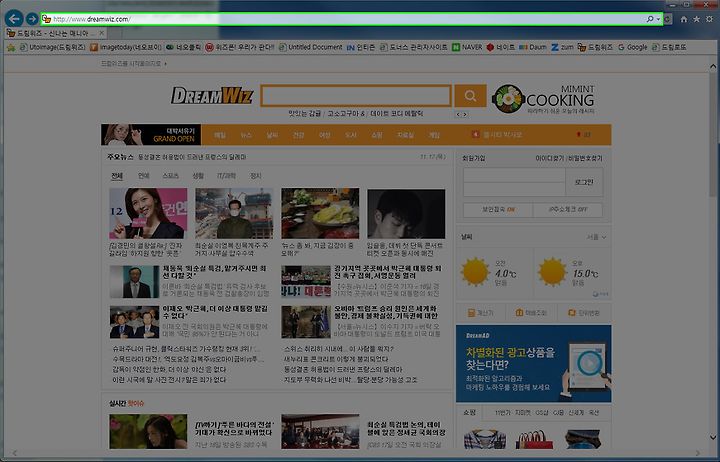Open the Untitled Document bookmark
This screenshot has height=462, width=720.
[311, 47]
